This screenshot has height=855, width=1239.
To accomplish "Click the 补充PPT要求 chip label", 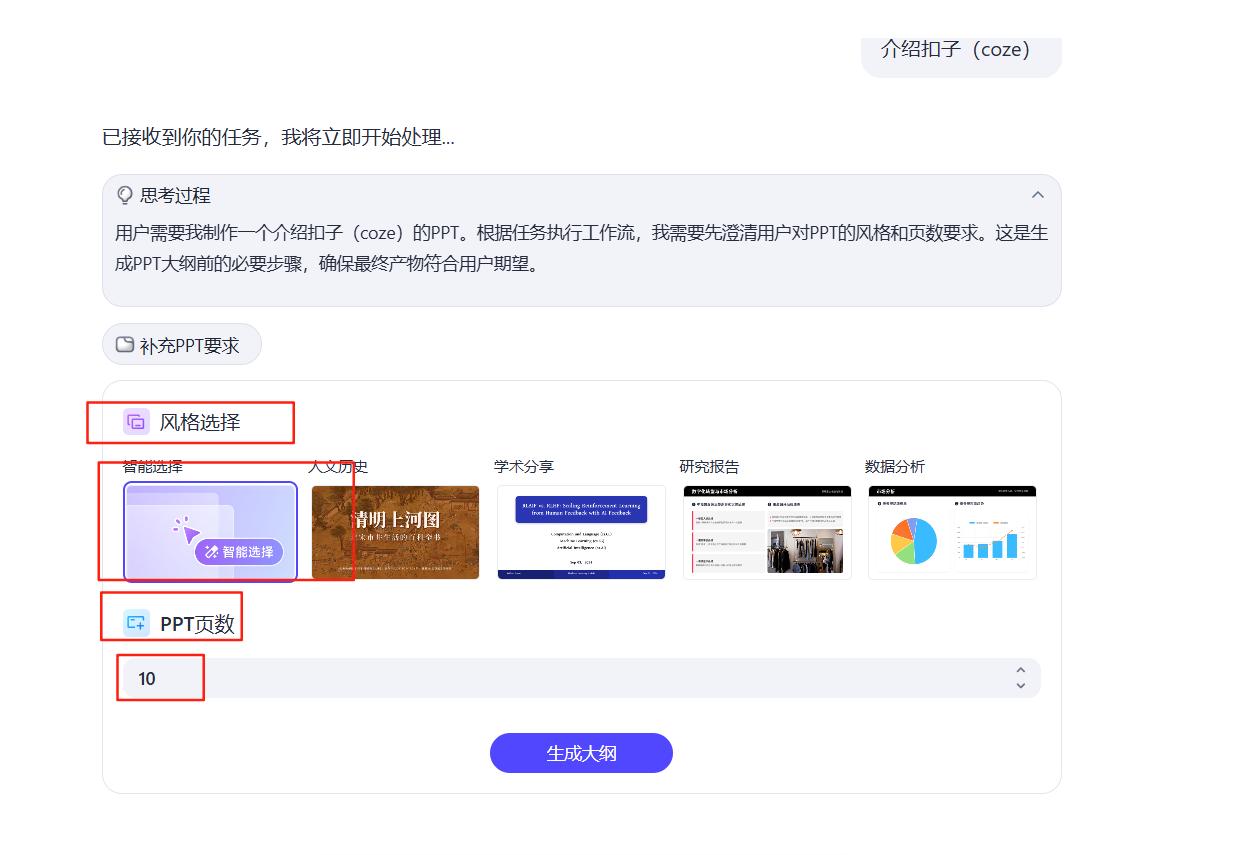I will pyautogui.click(x=189, y=346).
